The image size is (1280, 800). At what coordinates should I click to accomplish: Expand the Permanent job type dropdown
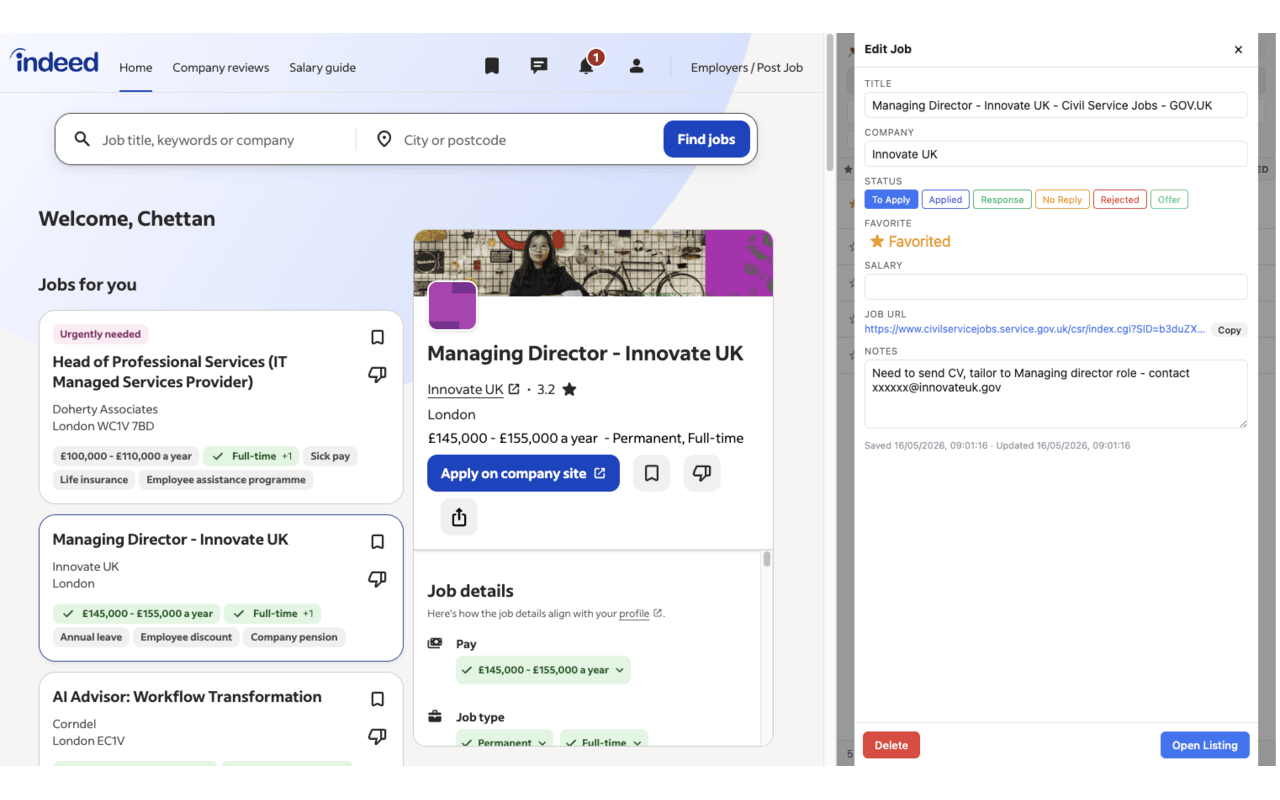[x=503, y=741]
